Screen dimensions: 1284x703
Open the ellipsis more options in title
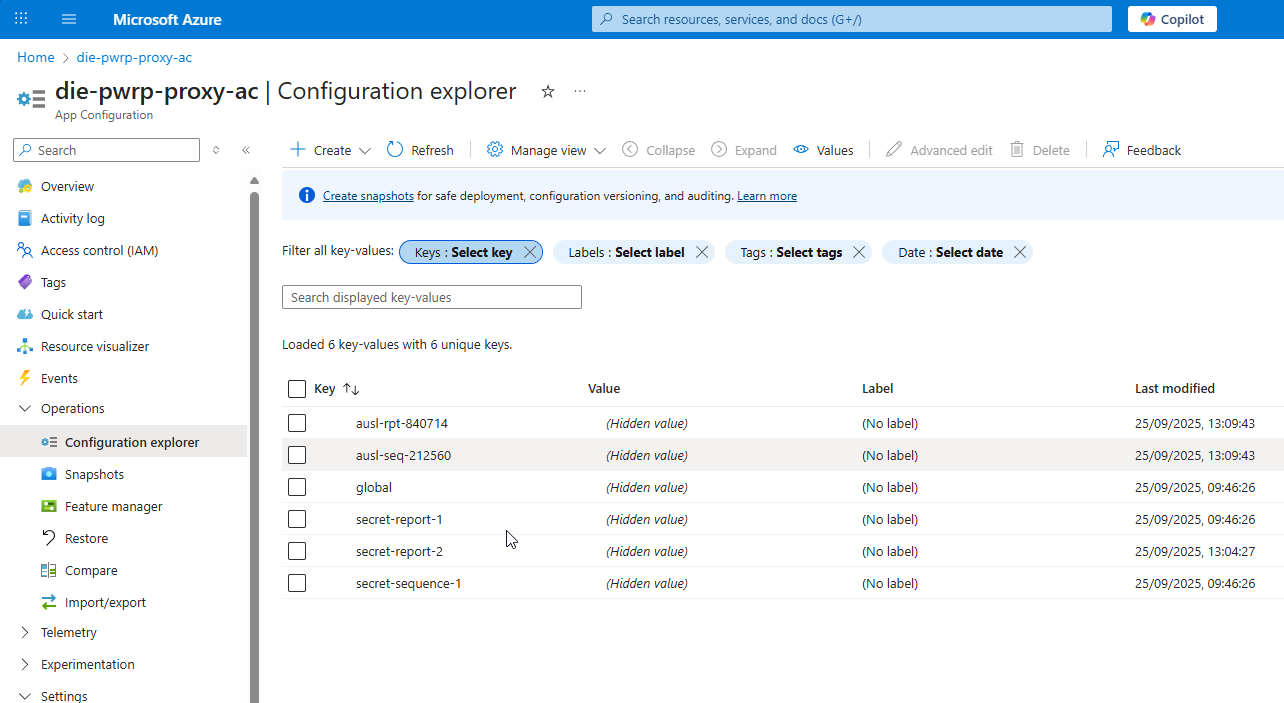[x=580, y=91]
